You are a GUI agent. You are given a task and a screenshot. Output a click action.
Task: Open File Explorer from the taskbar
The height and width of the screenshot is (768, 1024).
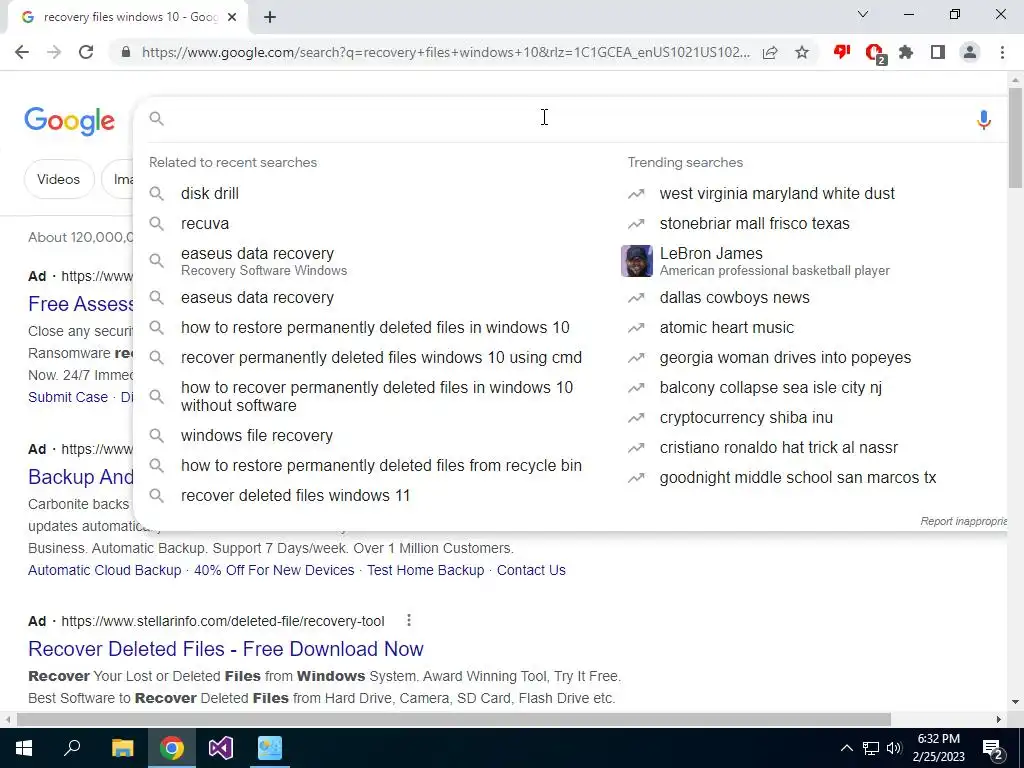(x=122, y=748)
